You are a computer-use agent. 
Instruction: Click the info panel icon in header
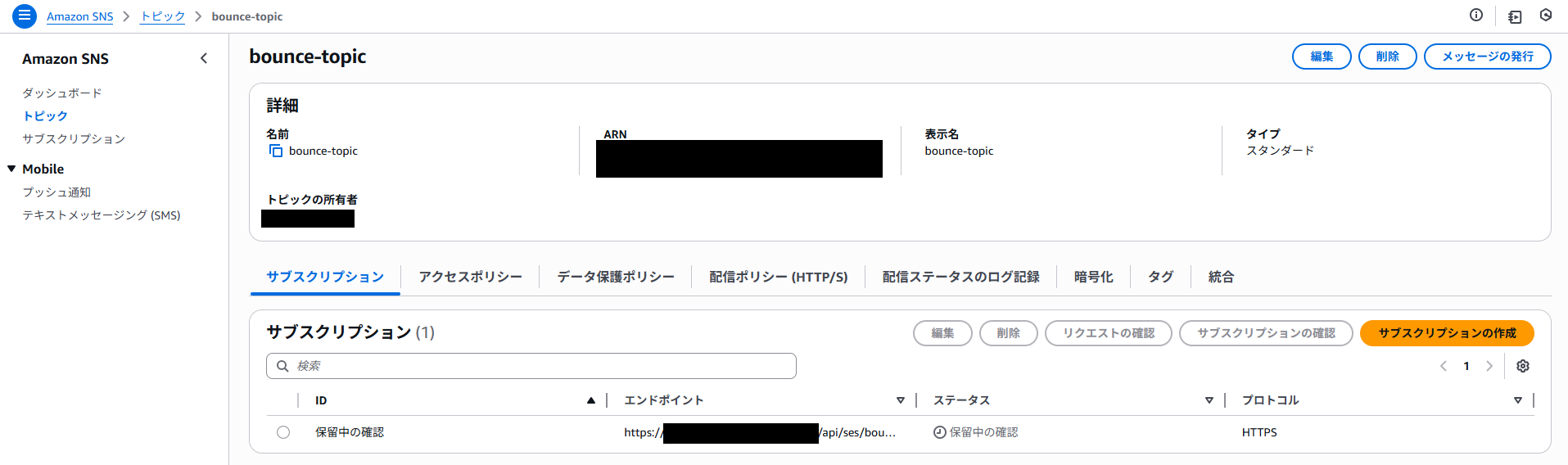(x=1475, y=16)
